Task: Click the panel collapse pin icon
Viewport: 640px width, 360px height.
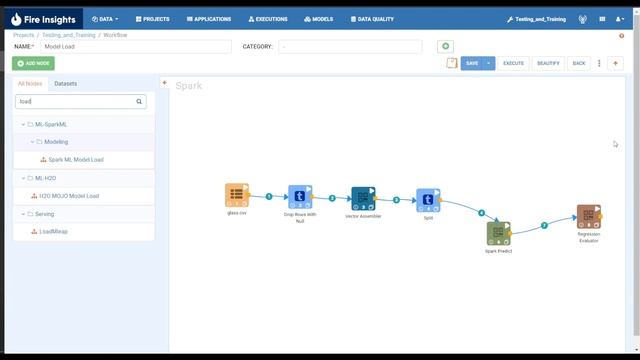Action: 164,83
